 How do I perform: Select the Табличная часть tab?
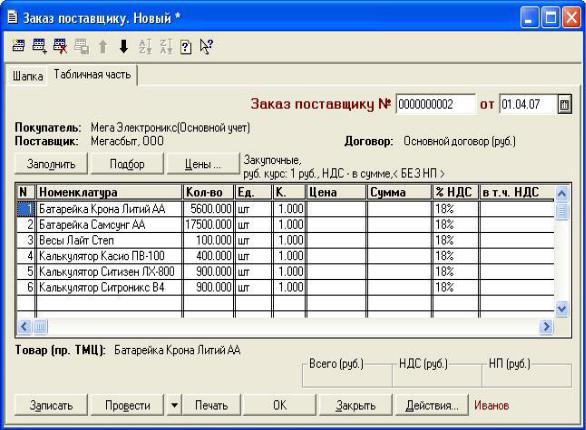click(x=92, y=75)
